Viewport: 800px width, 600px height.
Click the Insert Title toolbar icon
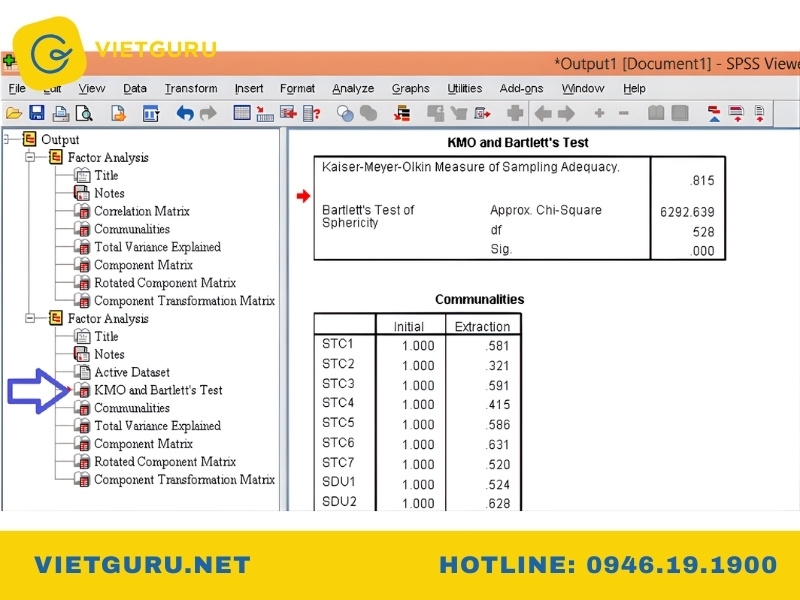[737, 113]
